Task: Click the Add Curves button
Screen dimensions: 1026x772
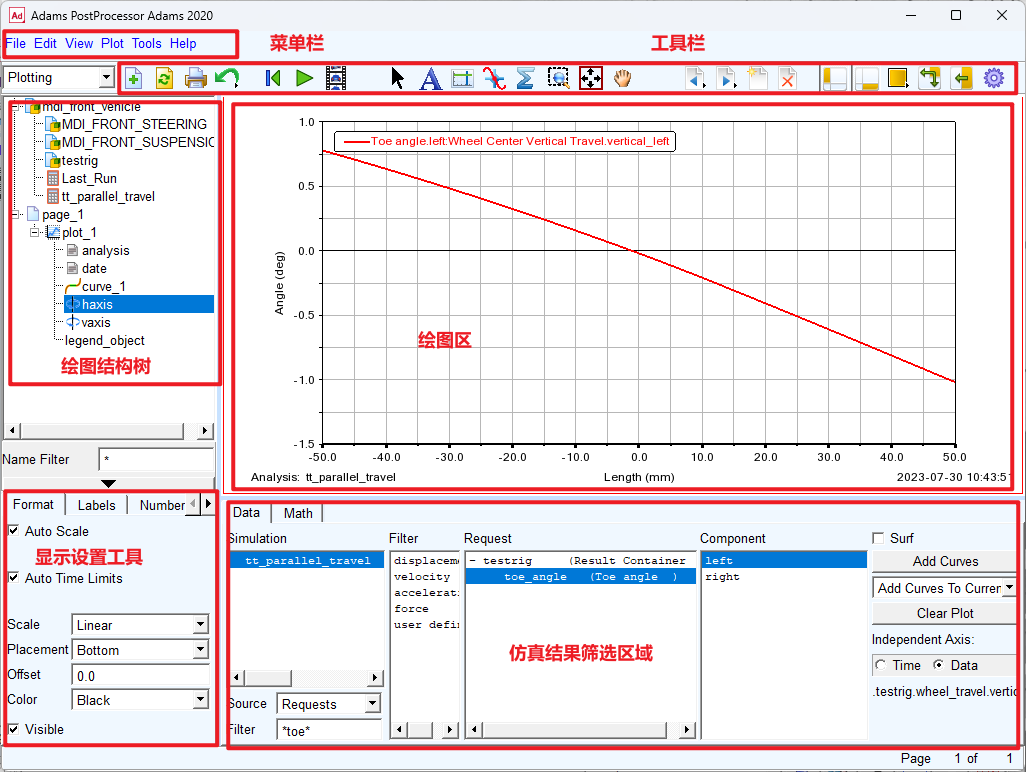Action: pyautogui.click(x=944, y=561)
